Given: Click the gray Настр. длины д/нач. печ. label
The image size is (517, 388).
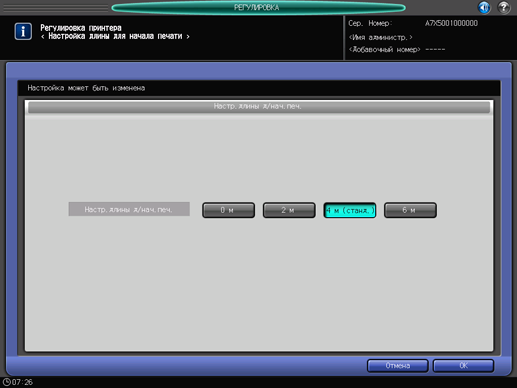Looking at the screenshot, I should coord(129,209).
